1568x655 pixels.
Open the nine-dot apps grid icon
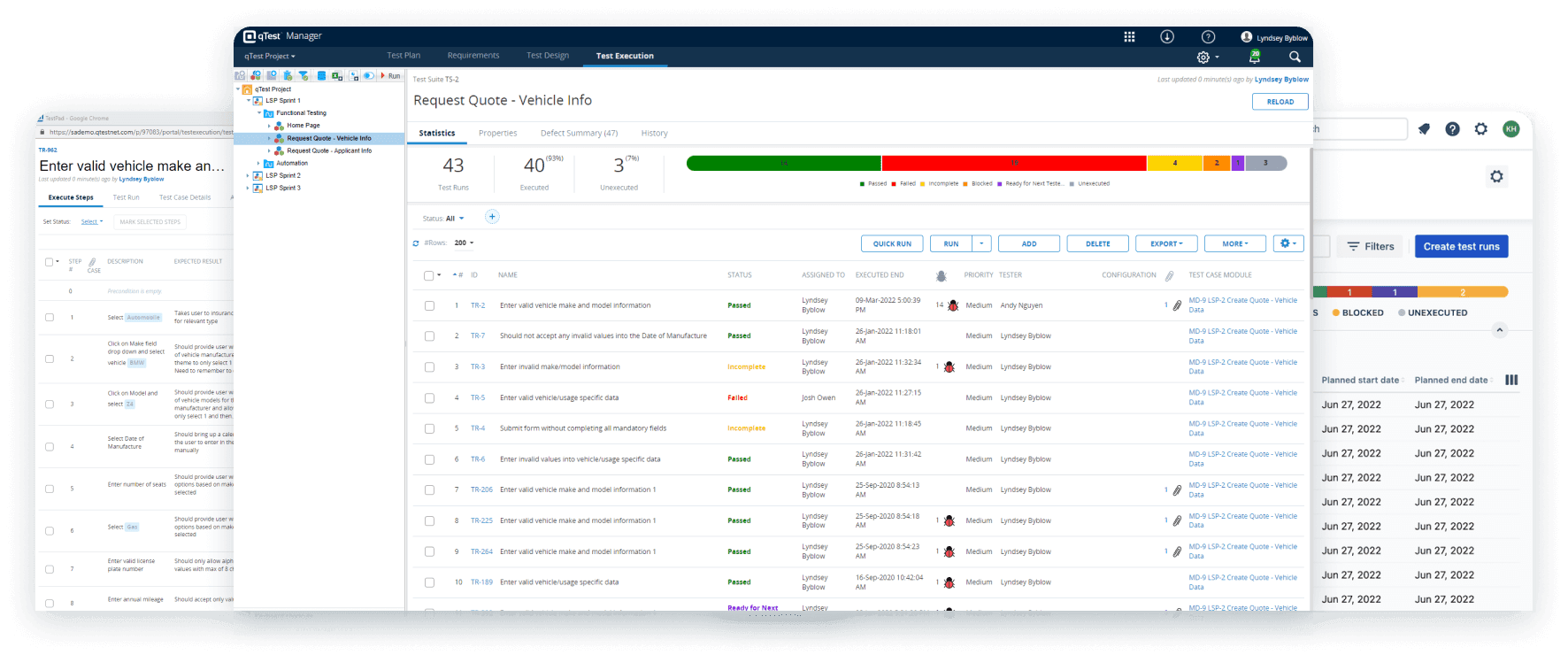click(1129, 37)
